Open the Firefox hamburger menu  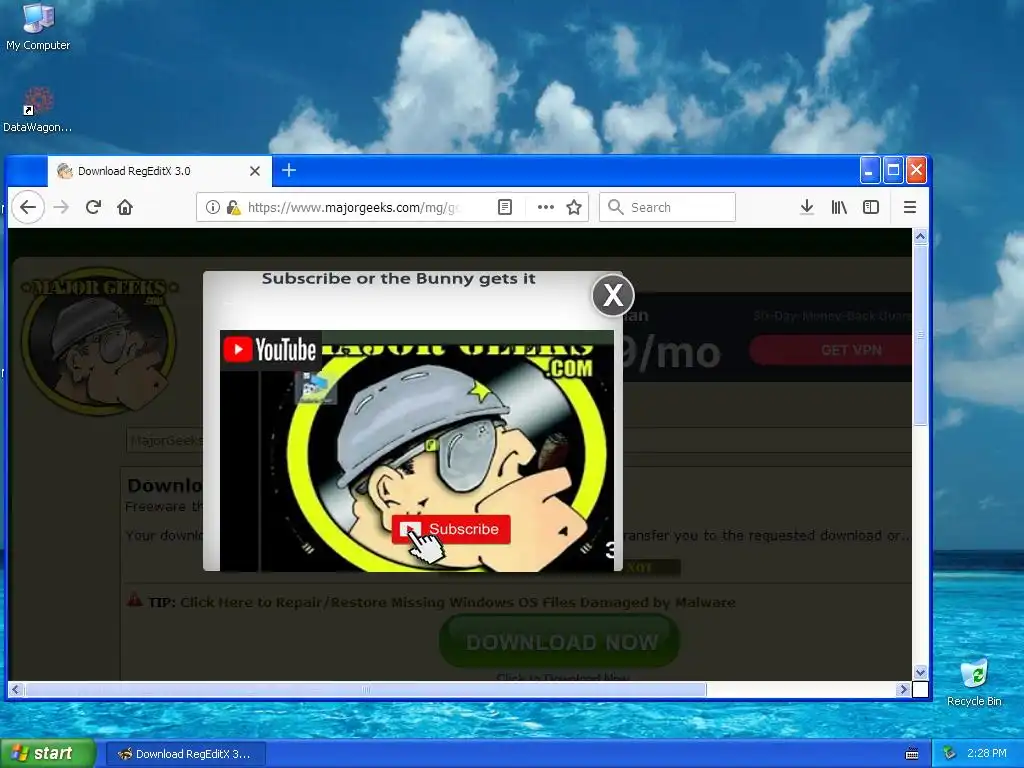pyautogui.click(x=910, y=208)
